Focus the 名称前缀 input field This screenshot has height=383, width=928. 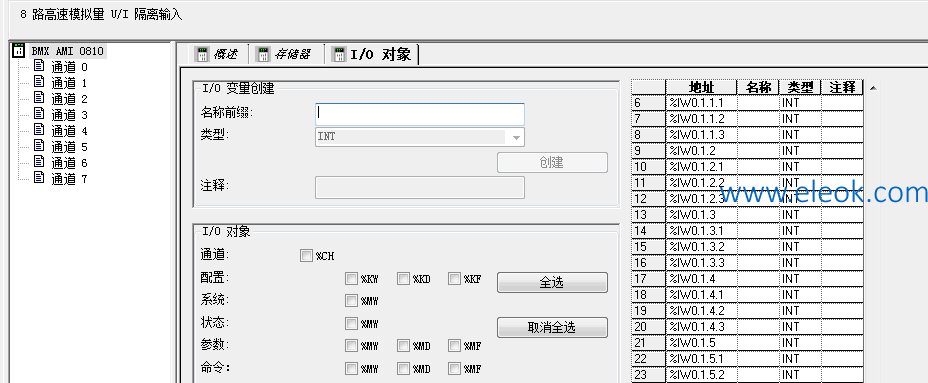tap(420, 114)
